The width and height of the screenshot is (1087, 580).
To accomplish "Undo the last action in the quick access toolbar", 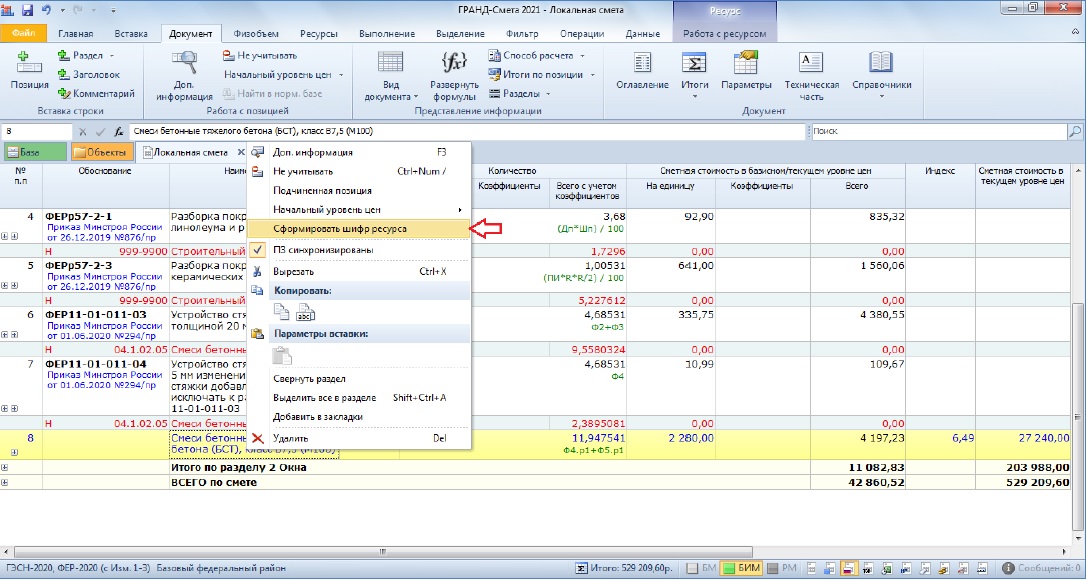I will click(46, 10).
